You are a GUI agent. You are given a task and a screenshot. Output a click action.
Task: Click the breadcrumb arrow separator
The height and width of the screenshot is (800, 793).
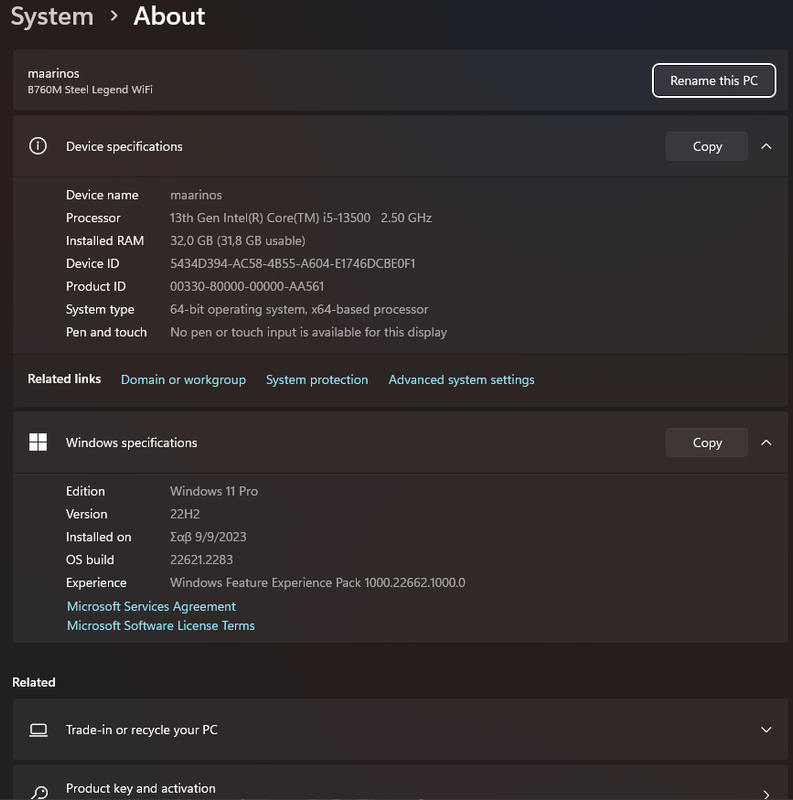(114, 16)
